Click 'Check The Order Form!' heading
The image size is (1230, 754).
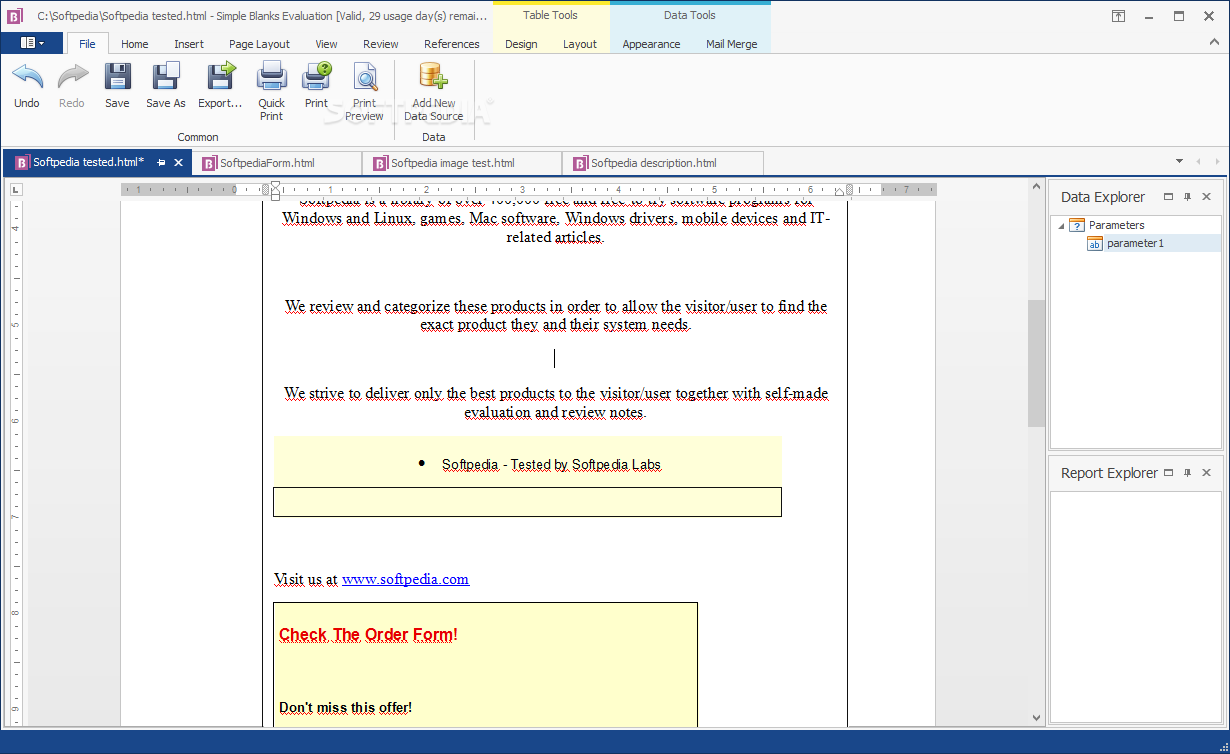point(368,635)
